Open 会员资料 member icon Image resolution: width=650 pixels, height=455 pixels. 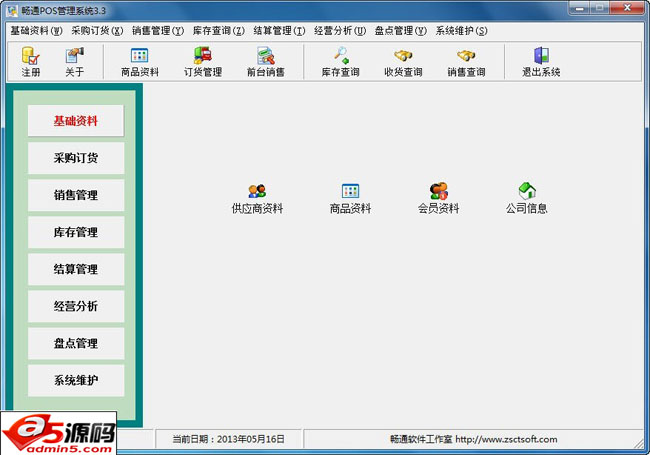(x=438, y=199)
